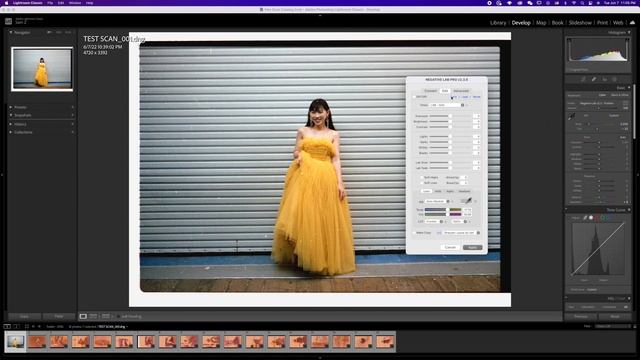Click the Previous button in right panel

point(581,316)
